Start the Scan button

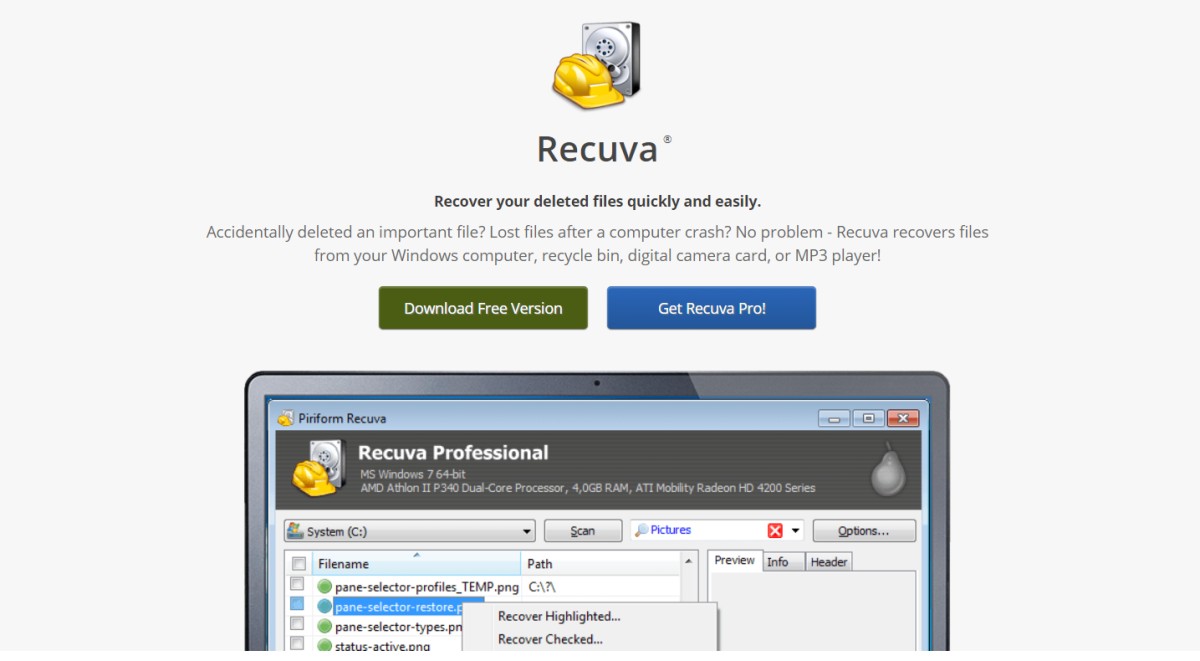tap(582, 531)
